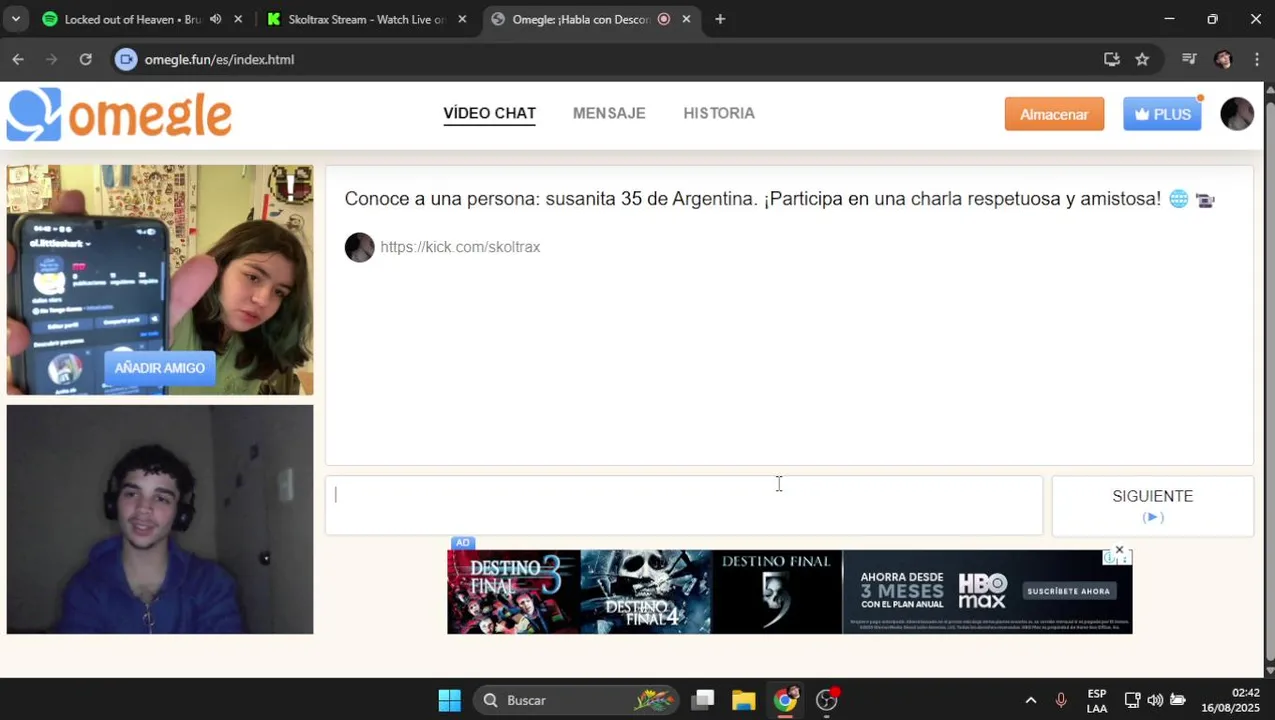
Task: Go back to the previous page
Action: pyautogui.click(x=18, y=59)
